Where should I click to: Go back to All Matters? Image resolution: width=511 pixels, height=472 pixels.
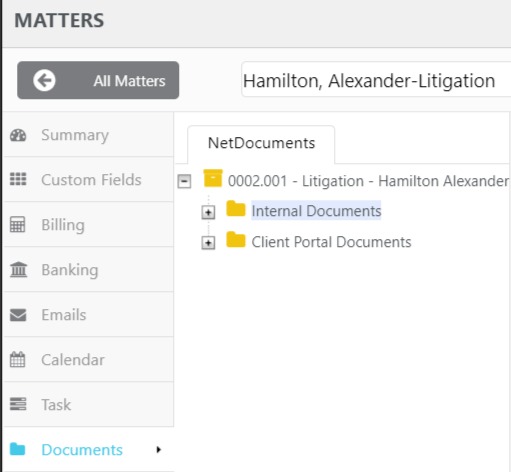(x=98, y=80)
